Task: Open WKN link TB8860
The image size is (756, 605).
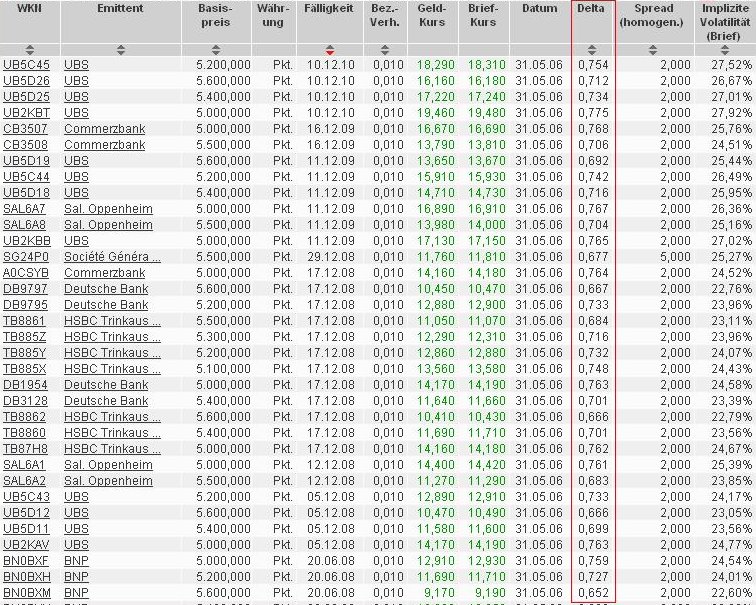Action: pyautogui.click(x=24, y=432)
